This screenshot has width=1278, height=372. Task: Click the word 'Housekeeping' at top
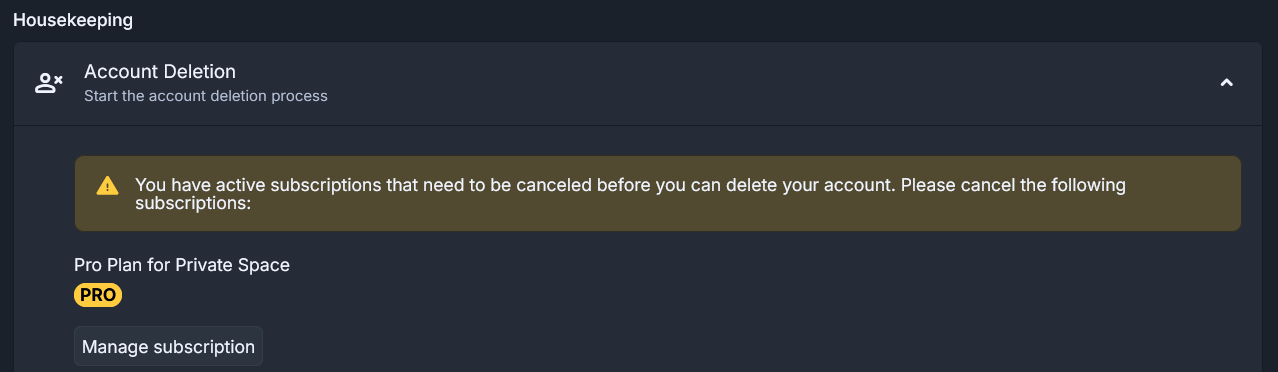[x=73, y=19]
